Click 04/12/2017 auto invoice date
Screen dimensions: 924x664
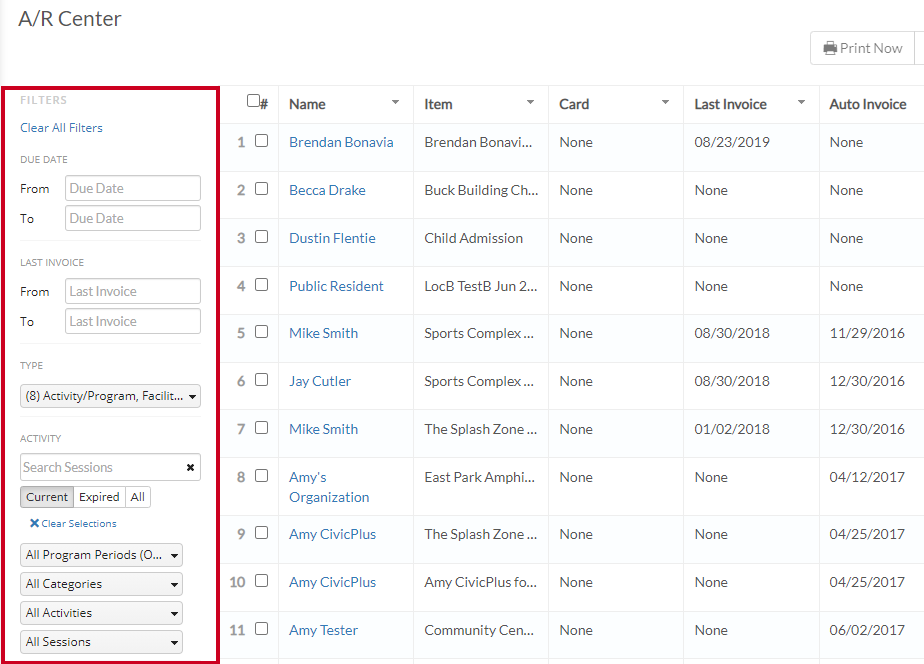coord(867,477)
